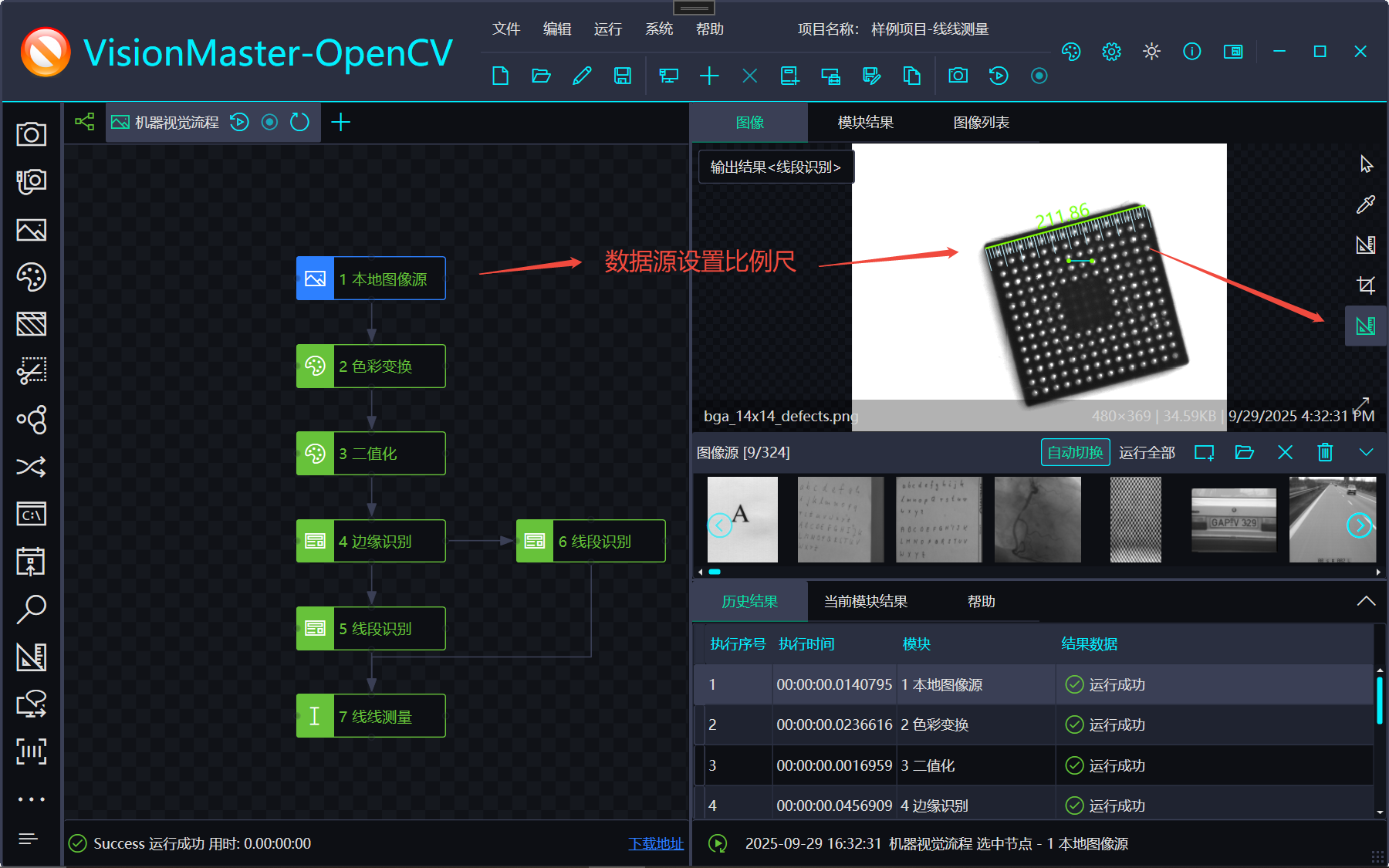1389x868 pixels.
Task: Click the run-once icon in top toolbar
Action: tap(999, 76)
